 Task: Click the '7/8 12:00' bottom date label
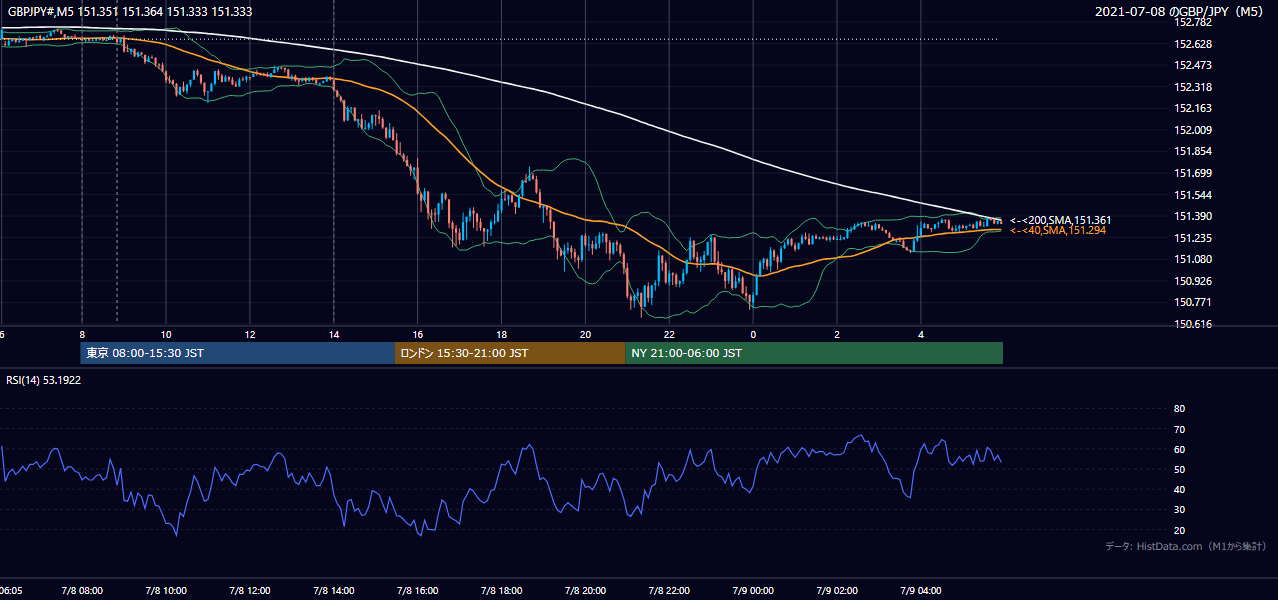250,591
